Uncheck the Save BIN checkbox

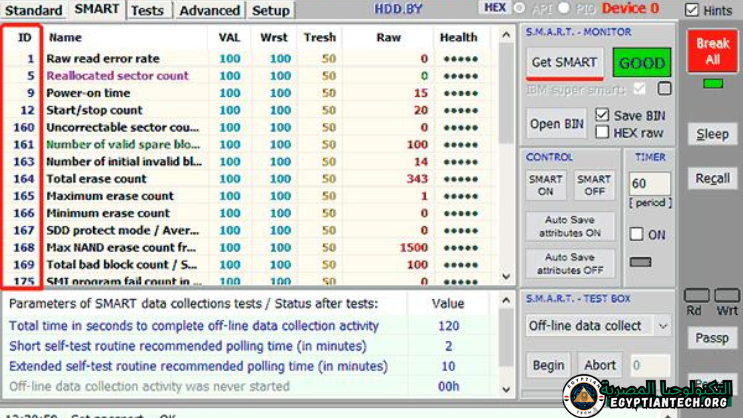[x=601, y=115]
